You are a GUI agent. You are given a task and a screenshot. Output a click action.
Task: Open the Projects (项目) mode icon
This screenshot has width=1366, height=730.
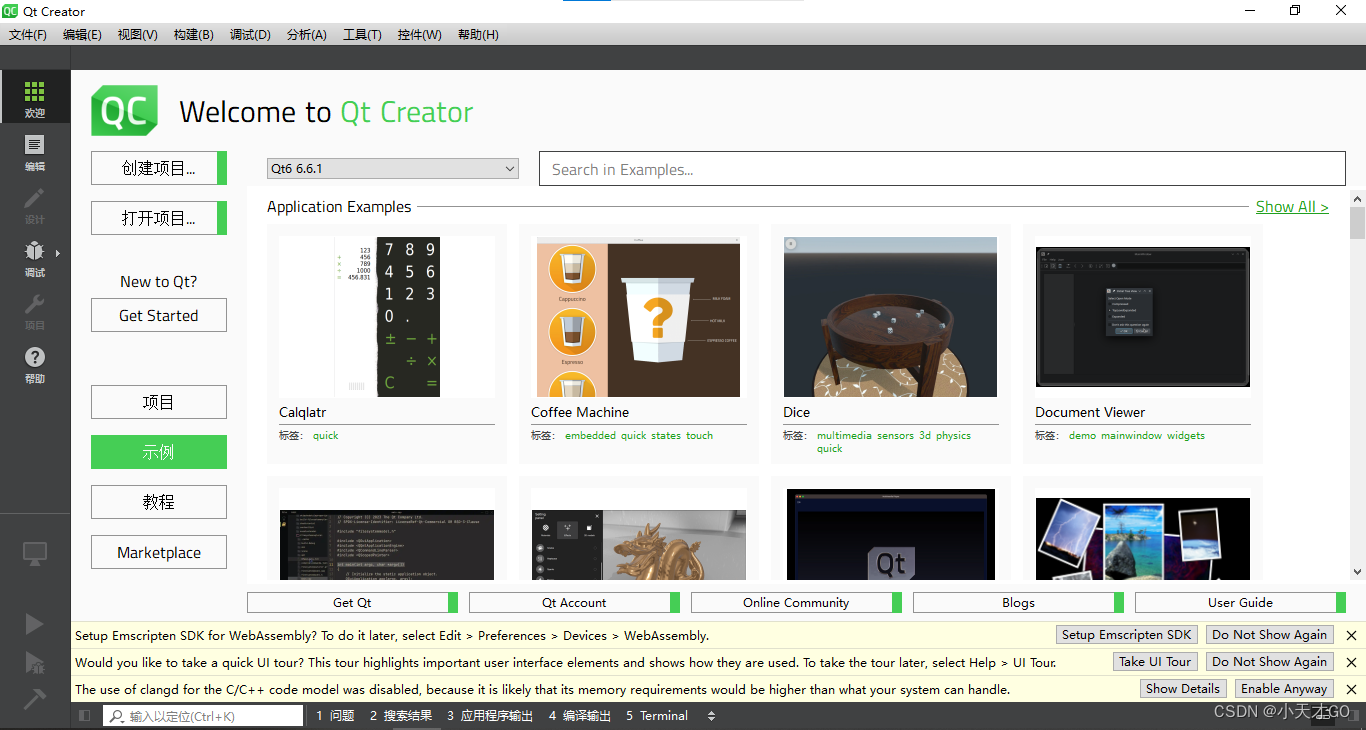click(35, 311)
